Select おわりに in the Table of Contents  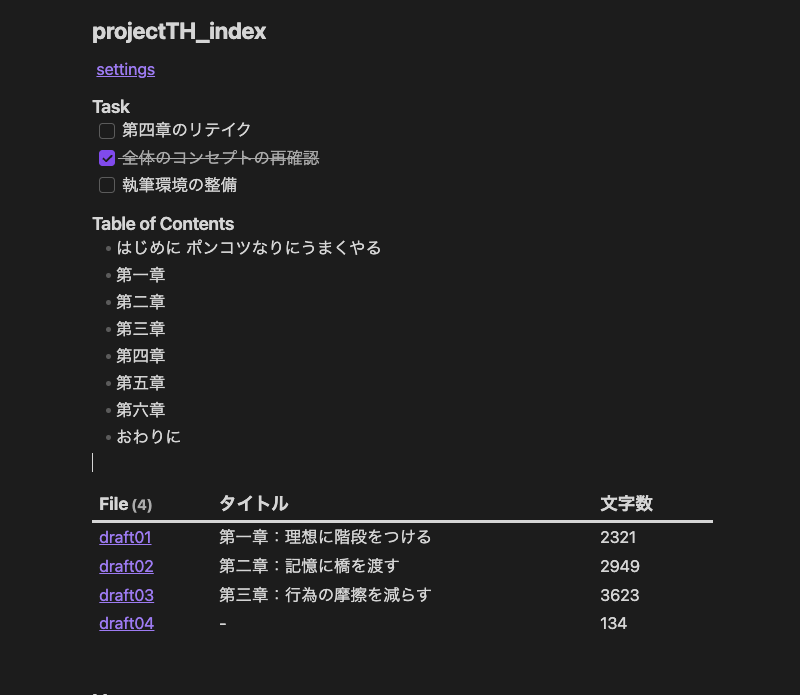pos(147,436)
